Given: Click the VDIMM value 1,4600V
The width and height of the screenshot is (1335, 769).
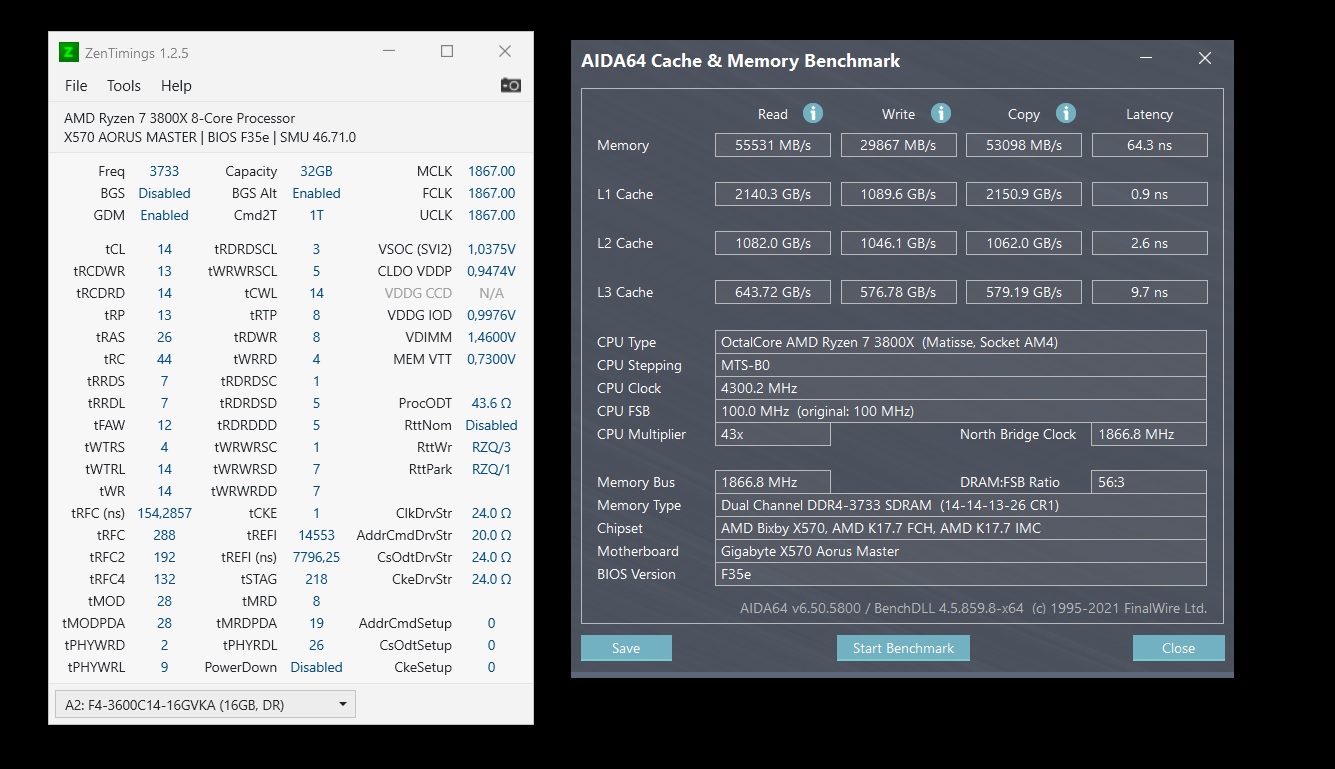Looking at the screenshot, I should tap(492, 337).
